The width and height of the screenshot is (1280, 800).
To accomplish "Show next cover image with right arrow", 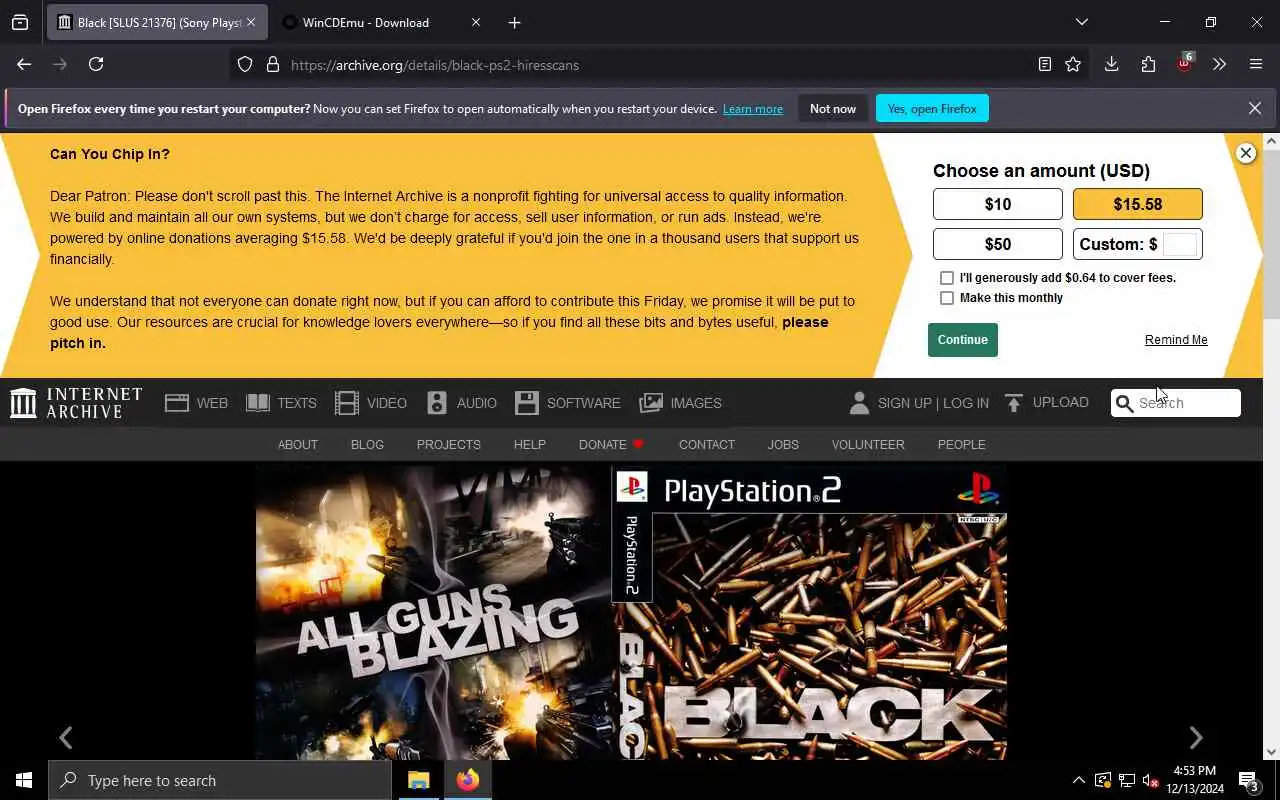I will coord(1196,738).
